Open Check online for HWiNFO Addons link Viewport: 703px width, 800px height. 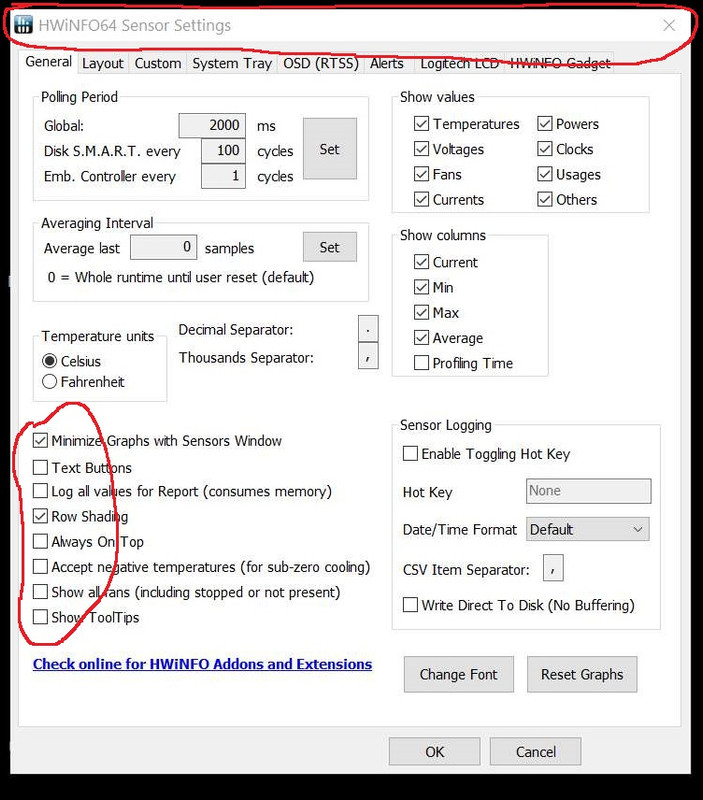point(203,664)
